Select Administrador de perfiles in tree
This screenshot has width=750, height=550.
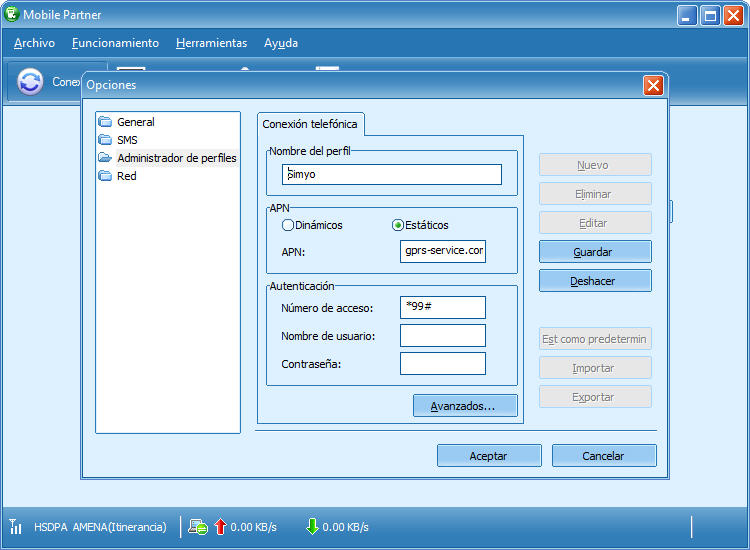176,158
